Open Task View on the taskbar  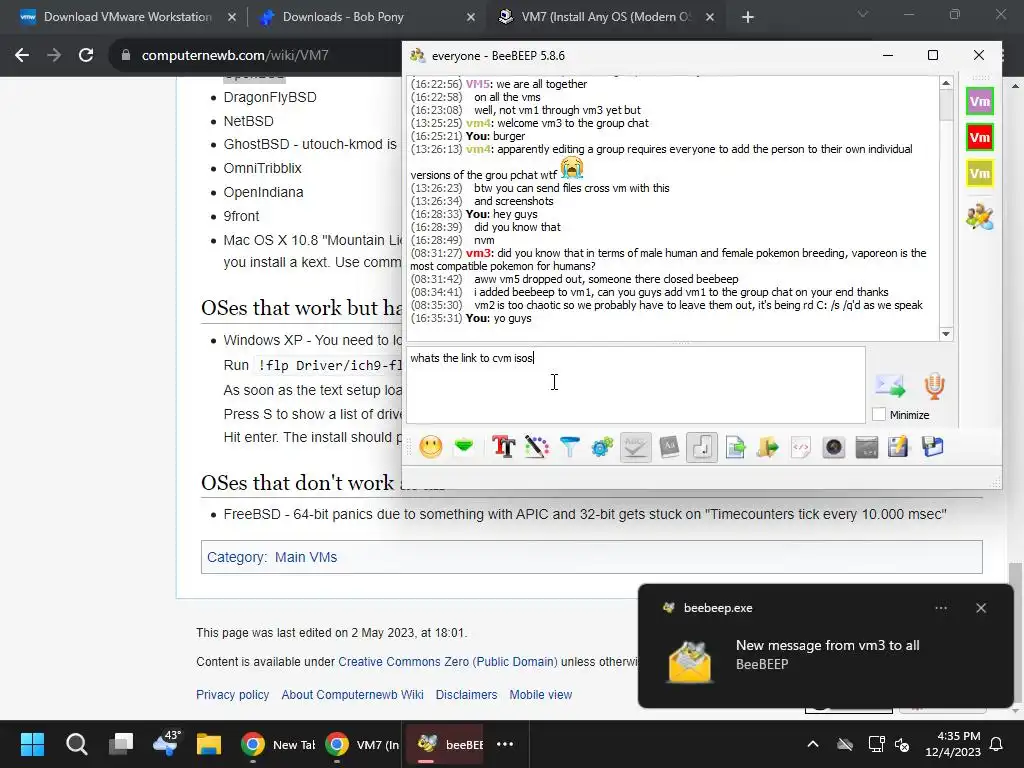[121, 744]
